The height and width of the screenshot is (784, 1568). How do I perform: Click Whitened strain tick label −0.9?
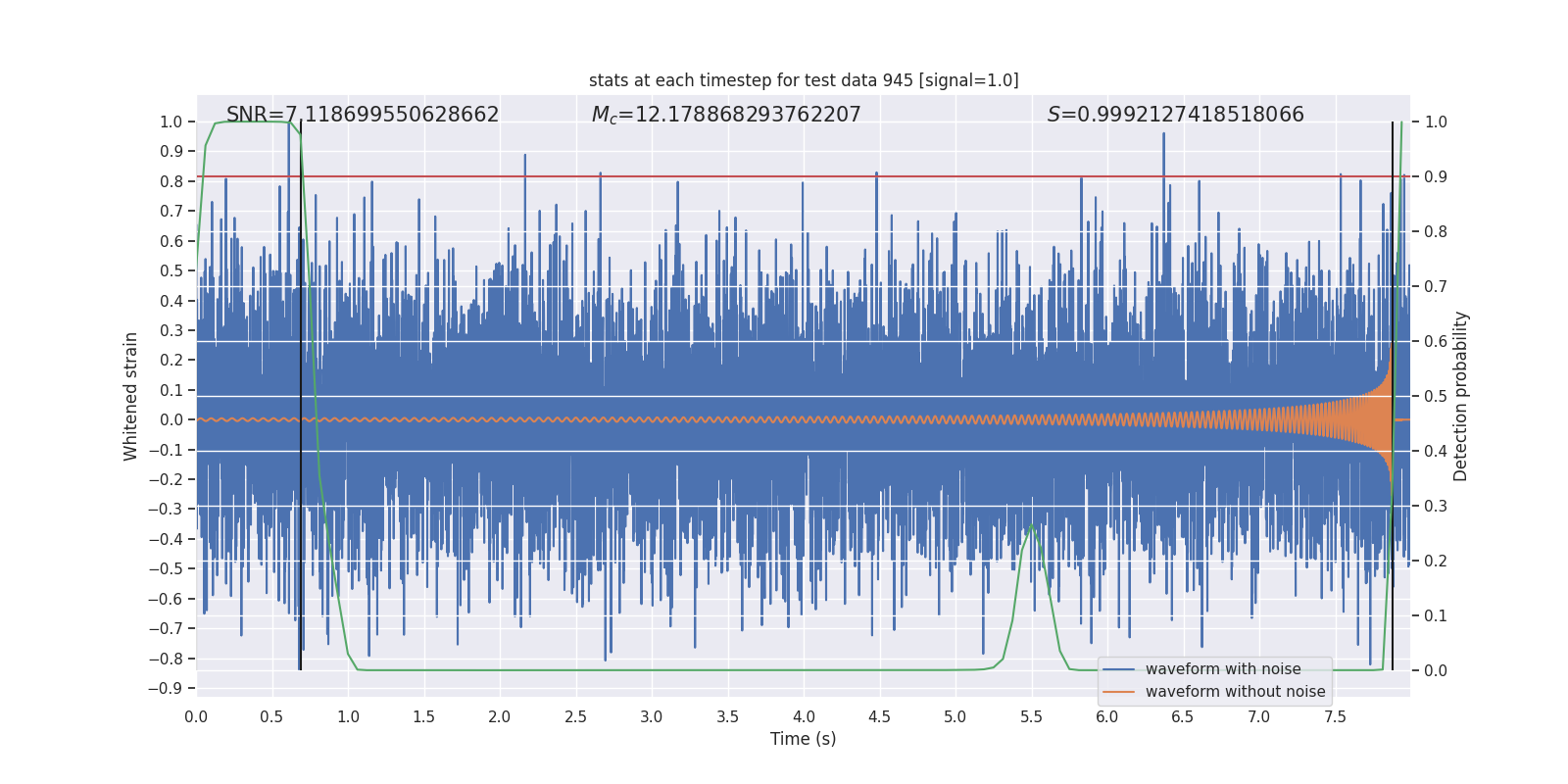tap(166, 688)
